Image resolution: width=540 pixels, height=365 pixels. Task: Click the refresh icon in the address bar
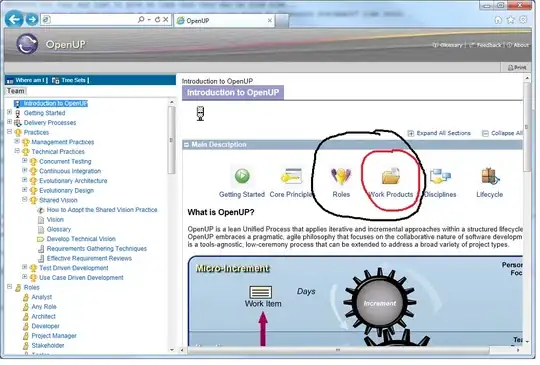(x=157, y=20)
